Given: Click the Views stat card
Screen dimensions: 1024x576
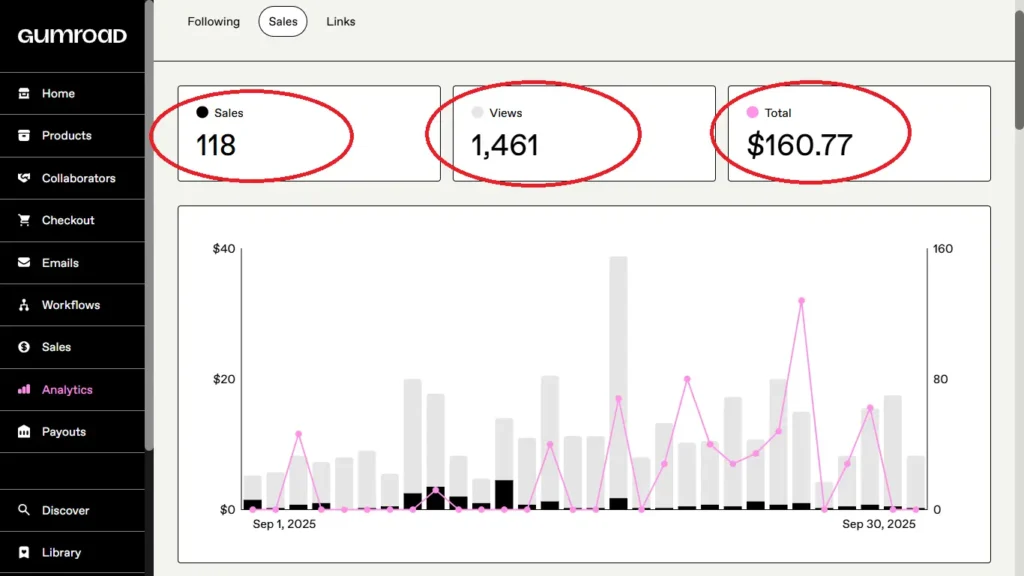Looking at the screenshot, I should 584,133.
